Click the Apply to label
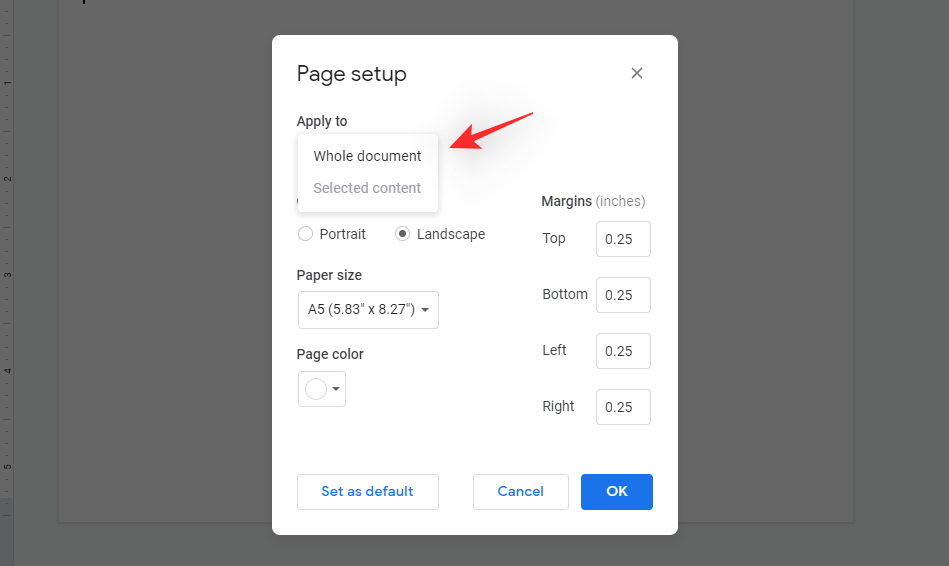The image size is (949, 566). tap(322, 121)
